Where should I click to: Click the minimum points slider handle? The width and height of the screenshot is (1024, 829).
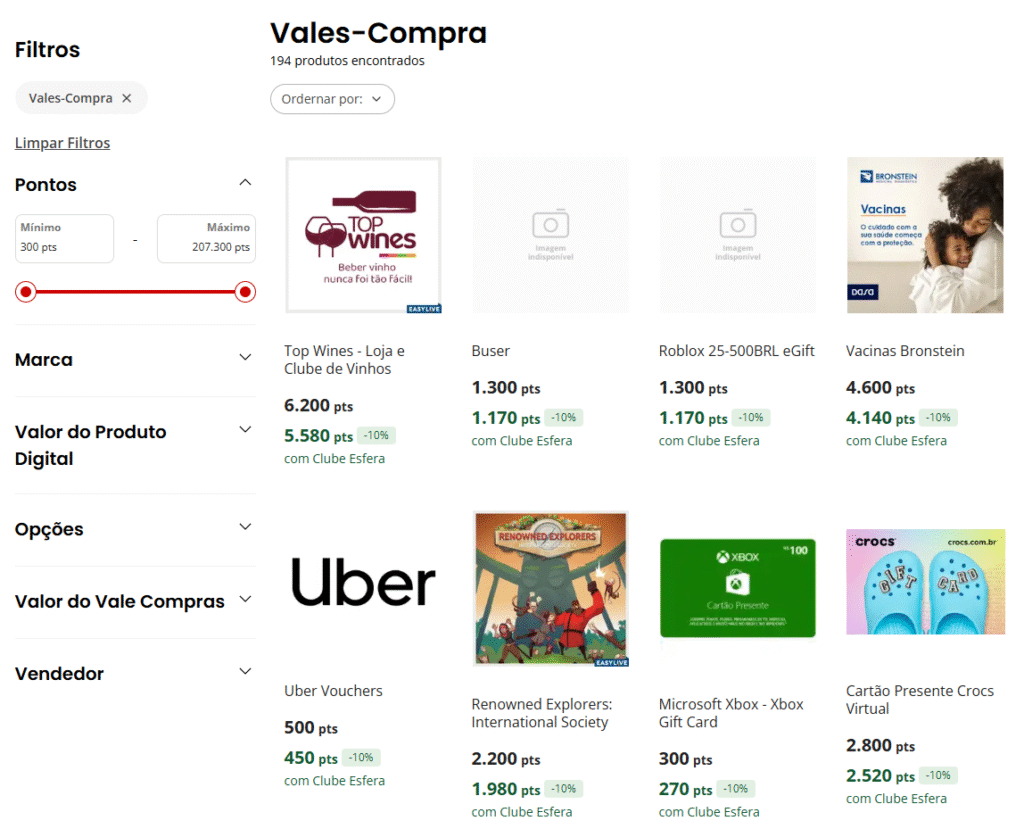(26, 292)
